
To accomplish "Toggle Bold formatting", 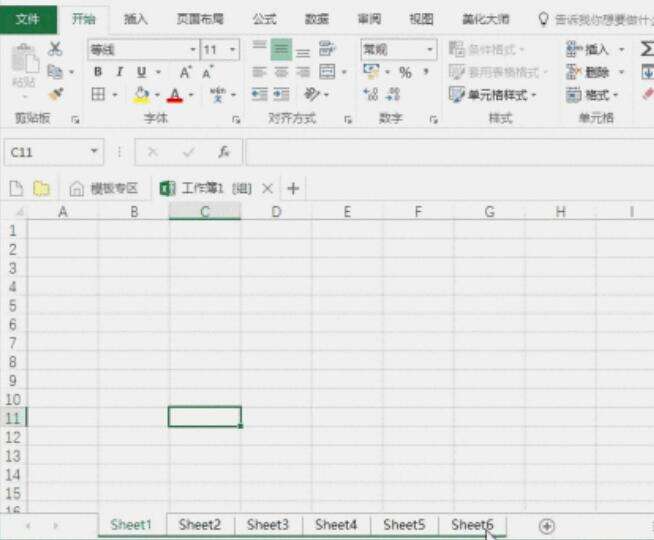I will point(98,72).
